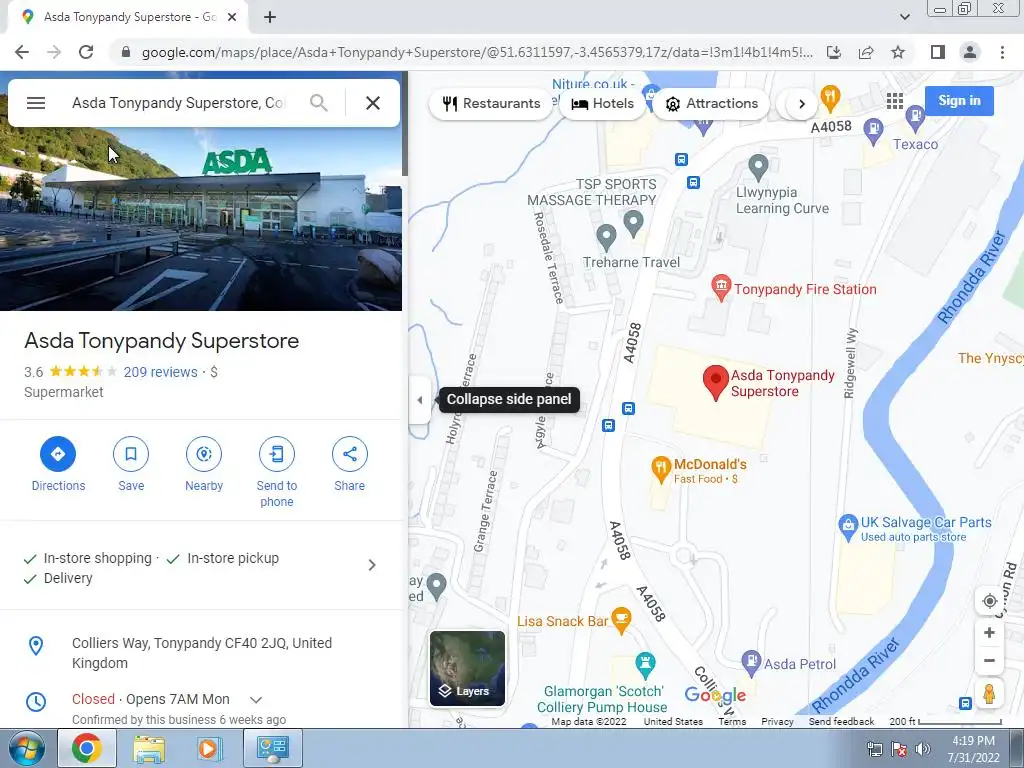Click the Asda Tonypandy Superstore map pin
Screen dimensions: 1024x768
click(x=716, y=383)
